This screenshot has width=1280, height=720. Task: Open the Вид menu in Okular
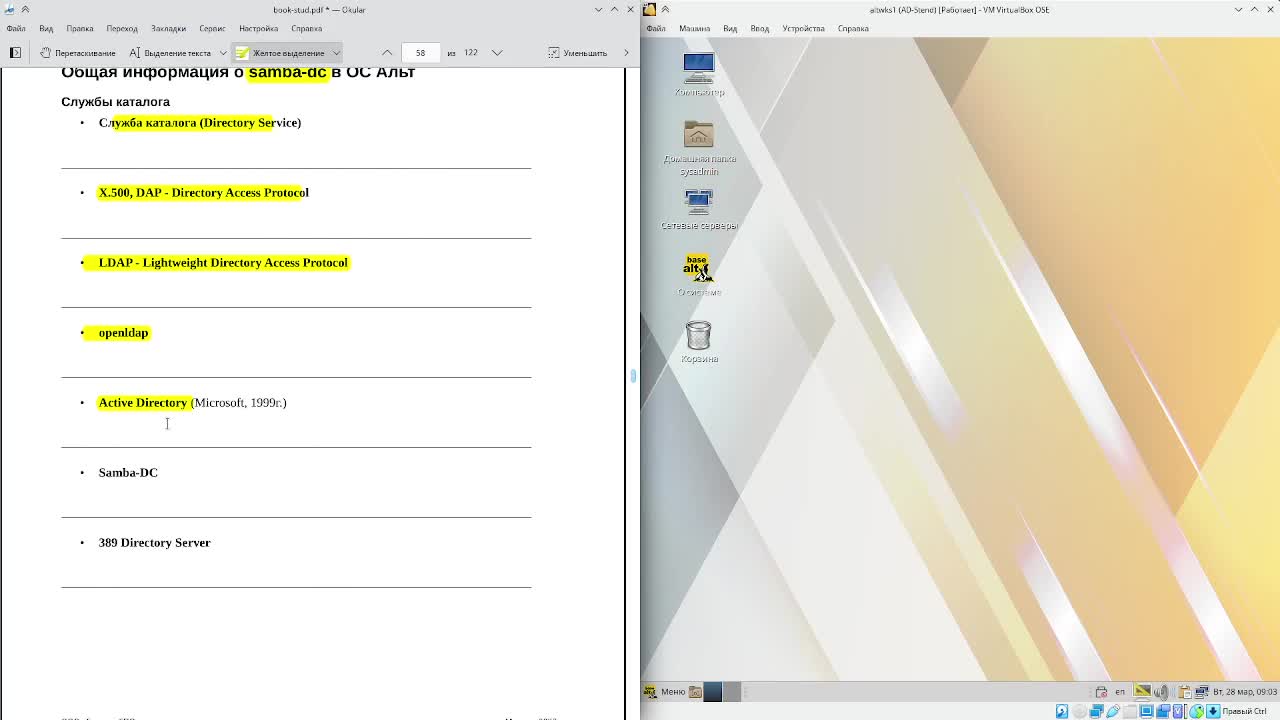[46, 28]
